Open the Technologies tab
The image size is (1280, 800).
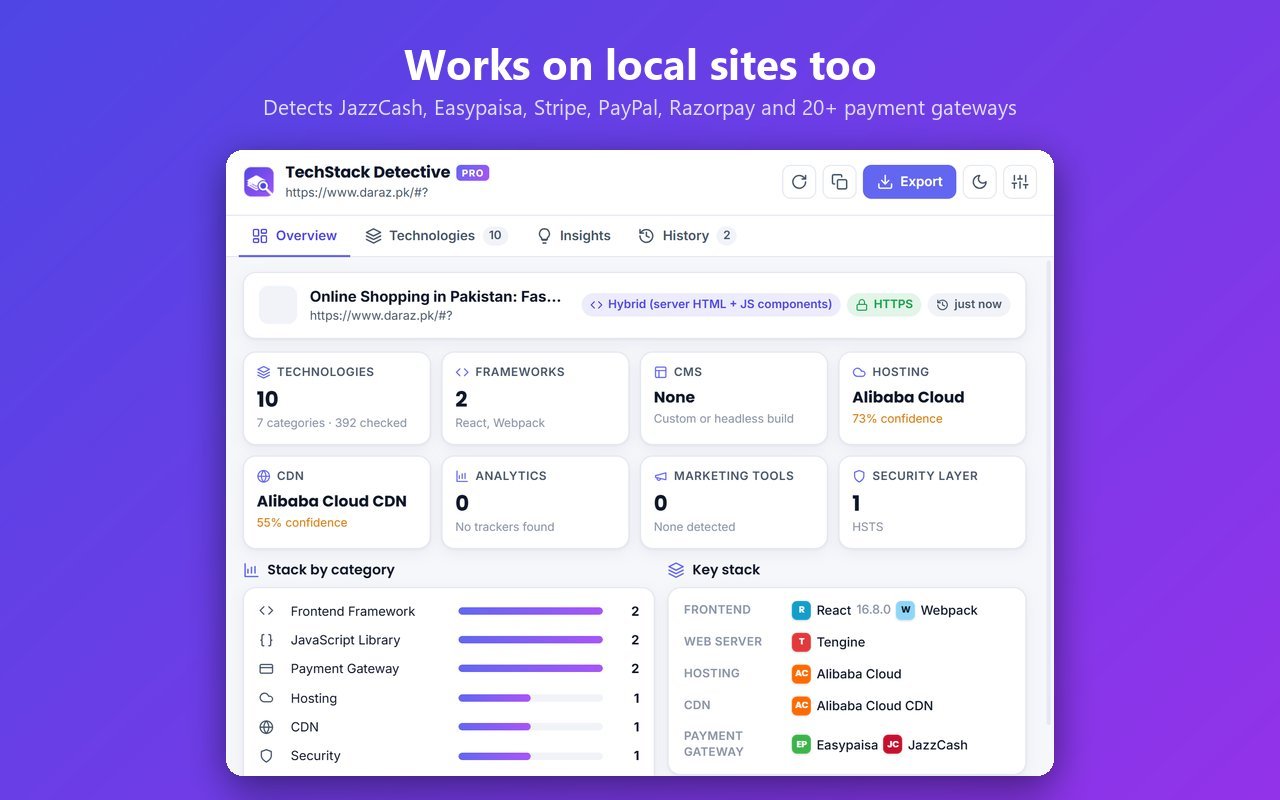436,236
